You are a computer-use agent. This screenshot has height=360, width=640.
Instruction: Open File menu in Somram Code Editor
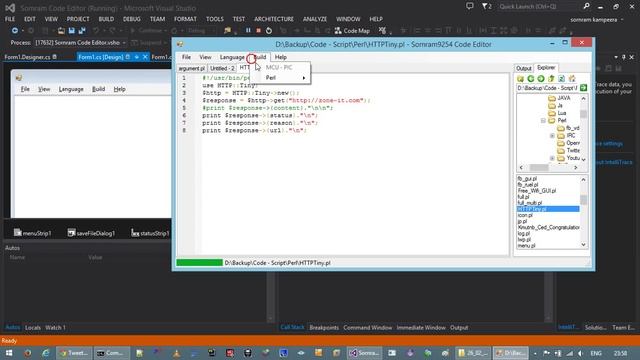186,57
